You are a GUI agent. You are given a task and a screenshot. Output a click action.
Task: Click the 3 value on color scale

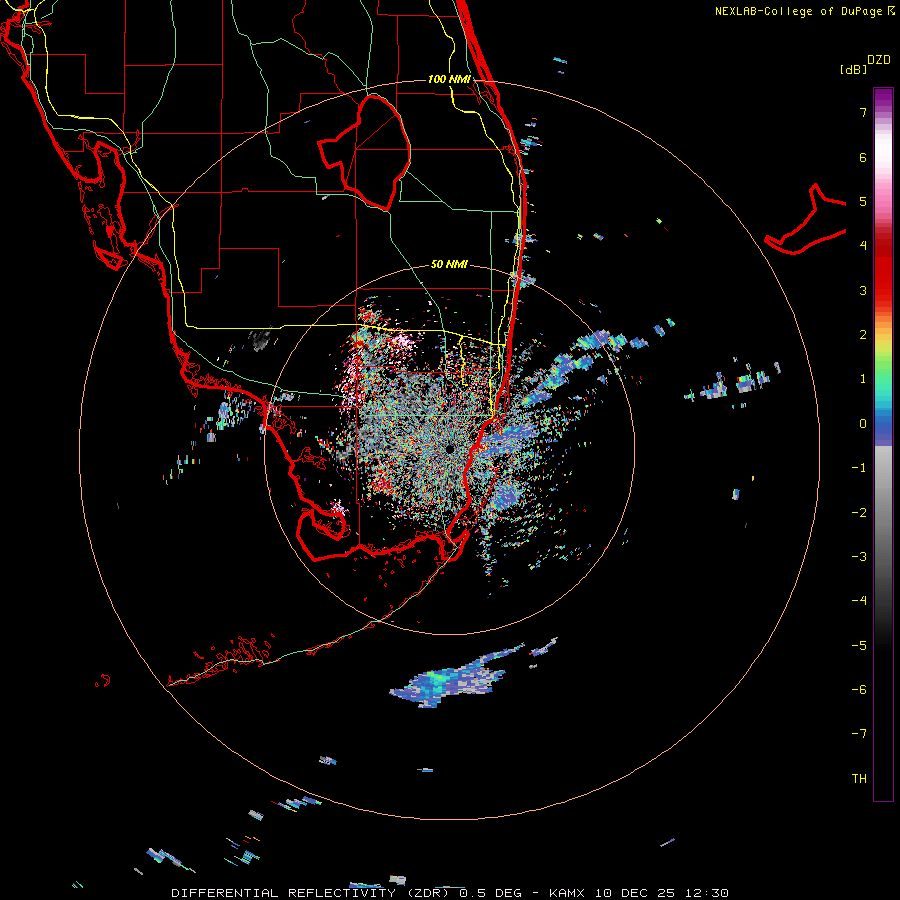click(863, 290)
